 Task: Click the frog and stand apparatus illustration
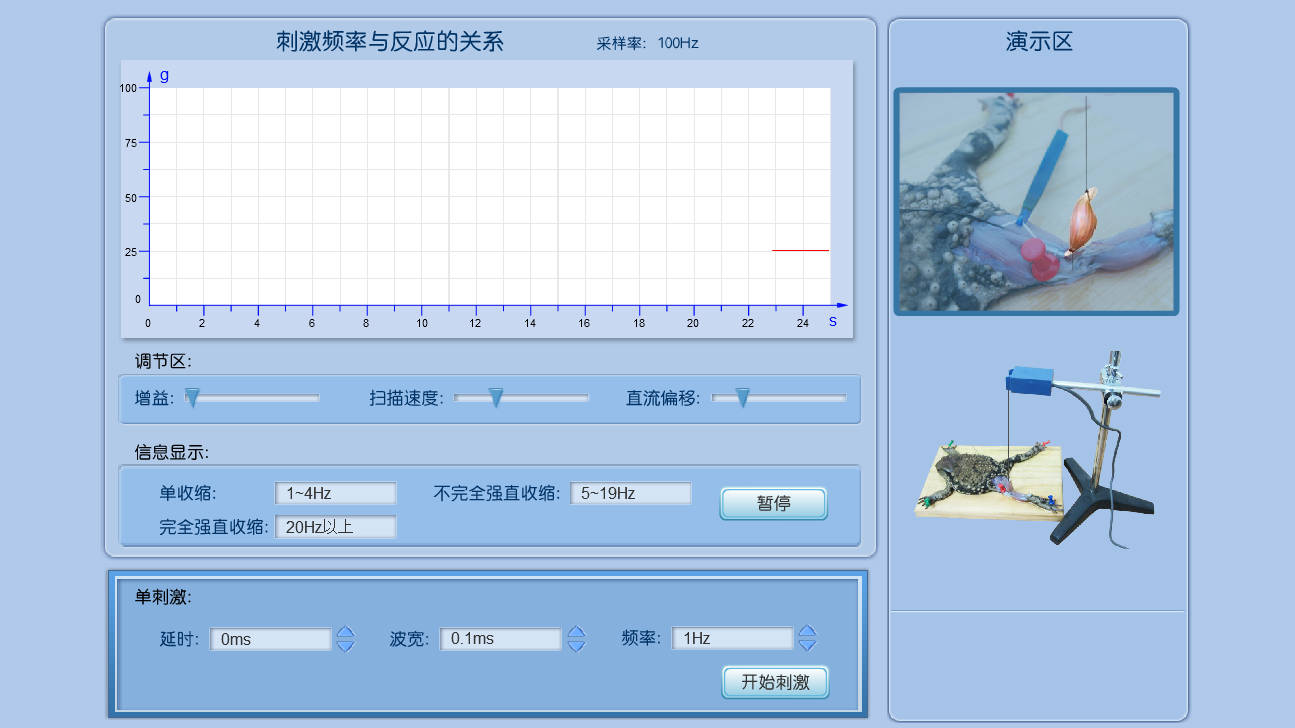point(1040,450)
